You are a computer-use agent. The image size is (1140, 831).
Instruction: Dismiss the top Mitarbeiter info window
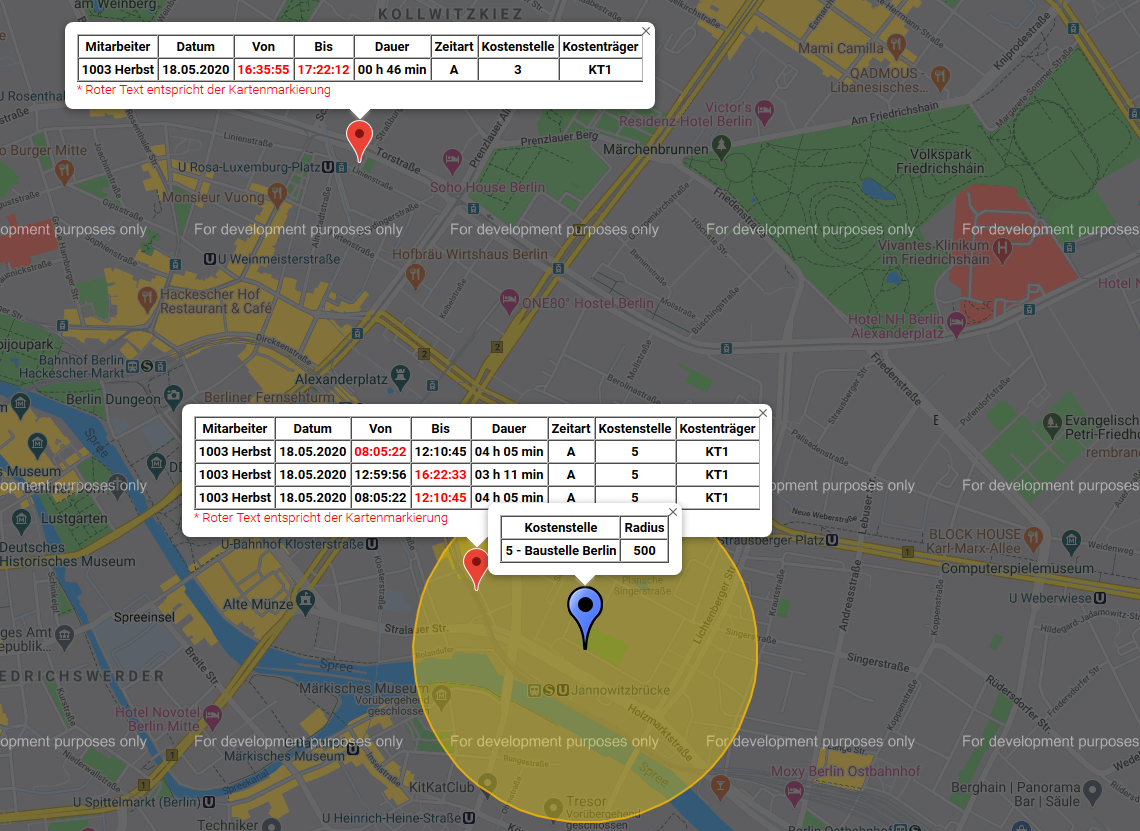click(x=646, y=31)
